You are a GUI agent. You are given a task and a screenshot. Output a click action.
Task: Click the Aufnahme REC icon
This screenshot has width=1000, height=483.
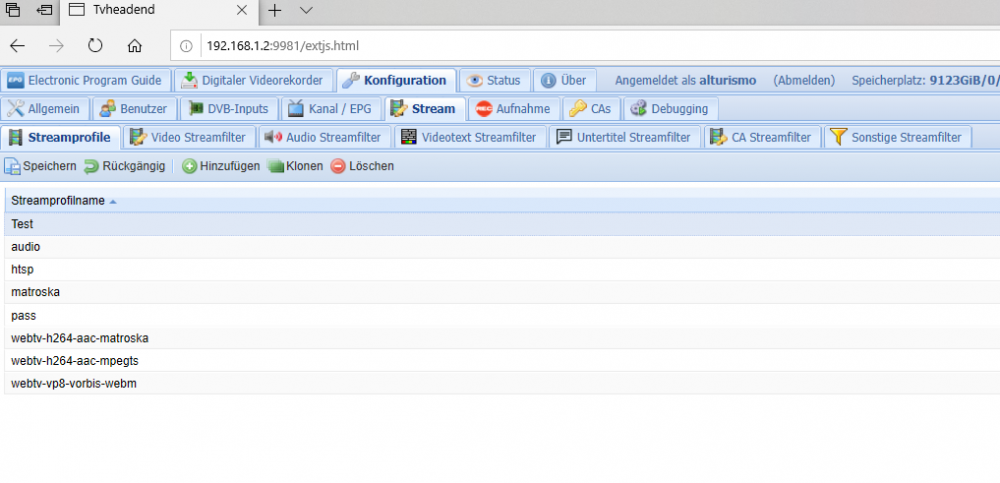pyautogui.click(x=484, y=108)
